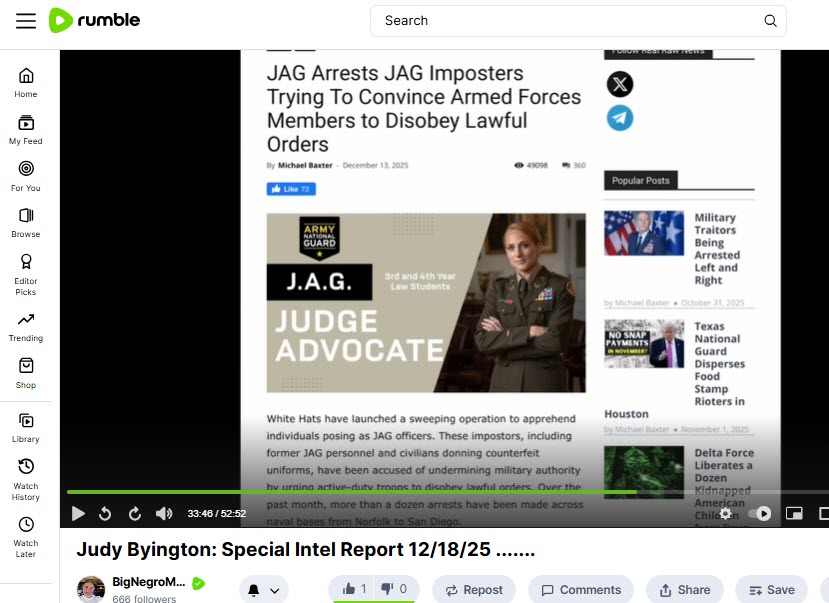Click the Share button
829x603 pixels.
tap(684, 590)
